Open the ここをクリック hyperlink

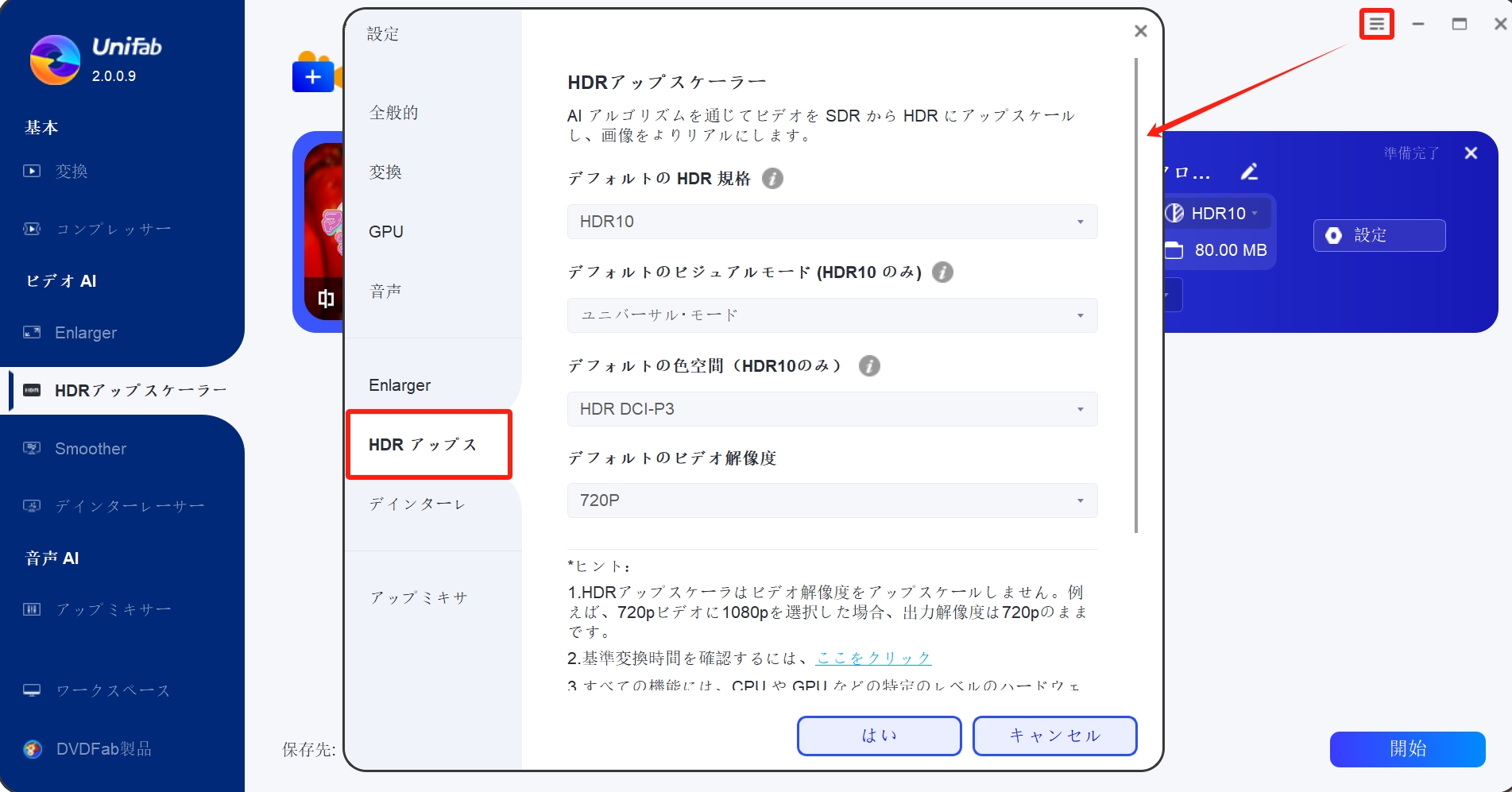pos(874,658)
